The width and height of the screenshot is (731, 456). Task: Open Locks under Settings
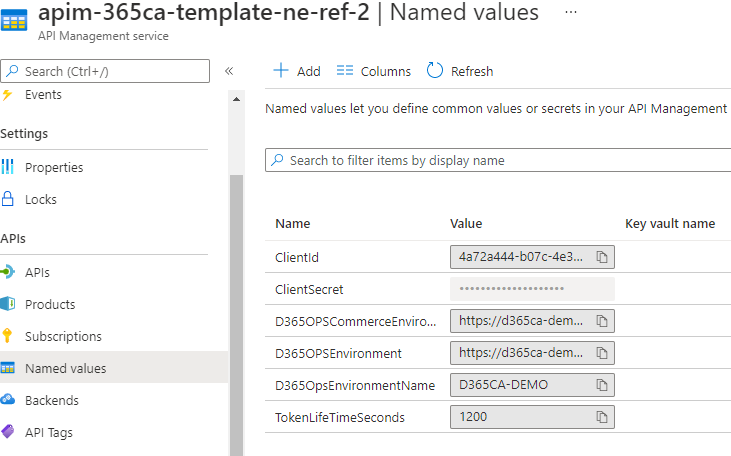tap(41, 200)
